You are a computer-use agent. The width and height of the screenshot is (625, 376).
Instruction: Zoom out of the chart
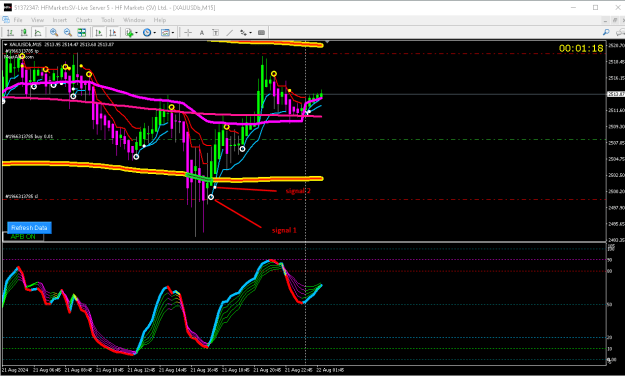pyautogui.click(x=68, y=33)
